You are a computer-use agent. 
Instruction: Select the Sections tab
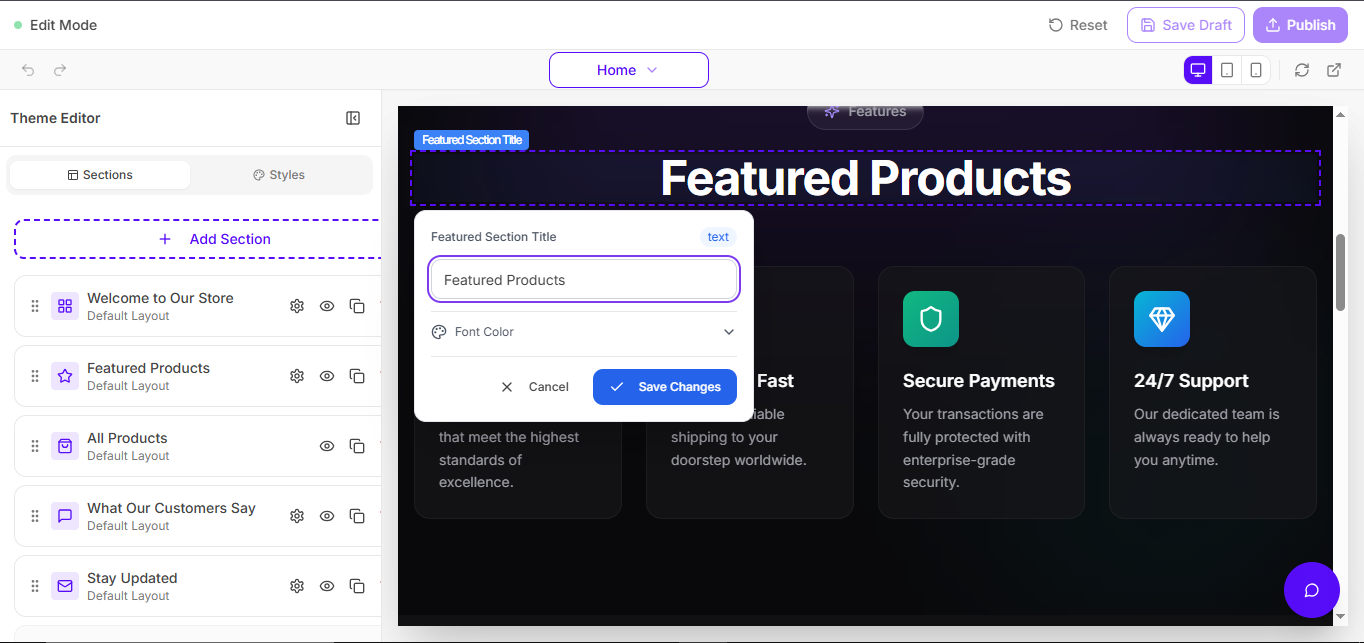point(99,174)
